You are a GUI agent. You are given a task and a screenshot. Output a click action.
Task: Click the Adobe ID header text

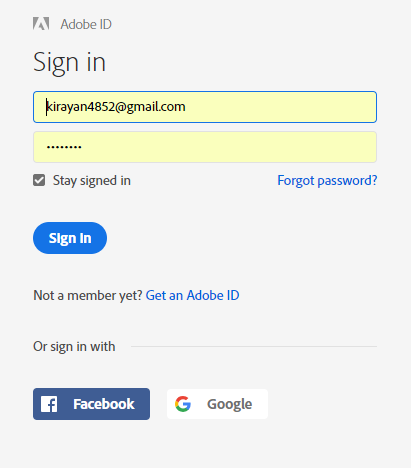point(86,24)
